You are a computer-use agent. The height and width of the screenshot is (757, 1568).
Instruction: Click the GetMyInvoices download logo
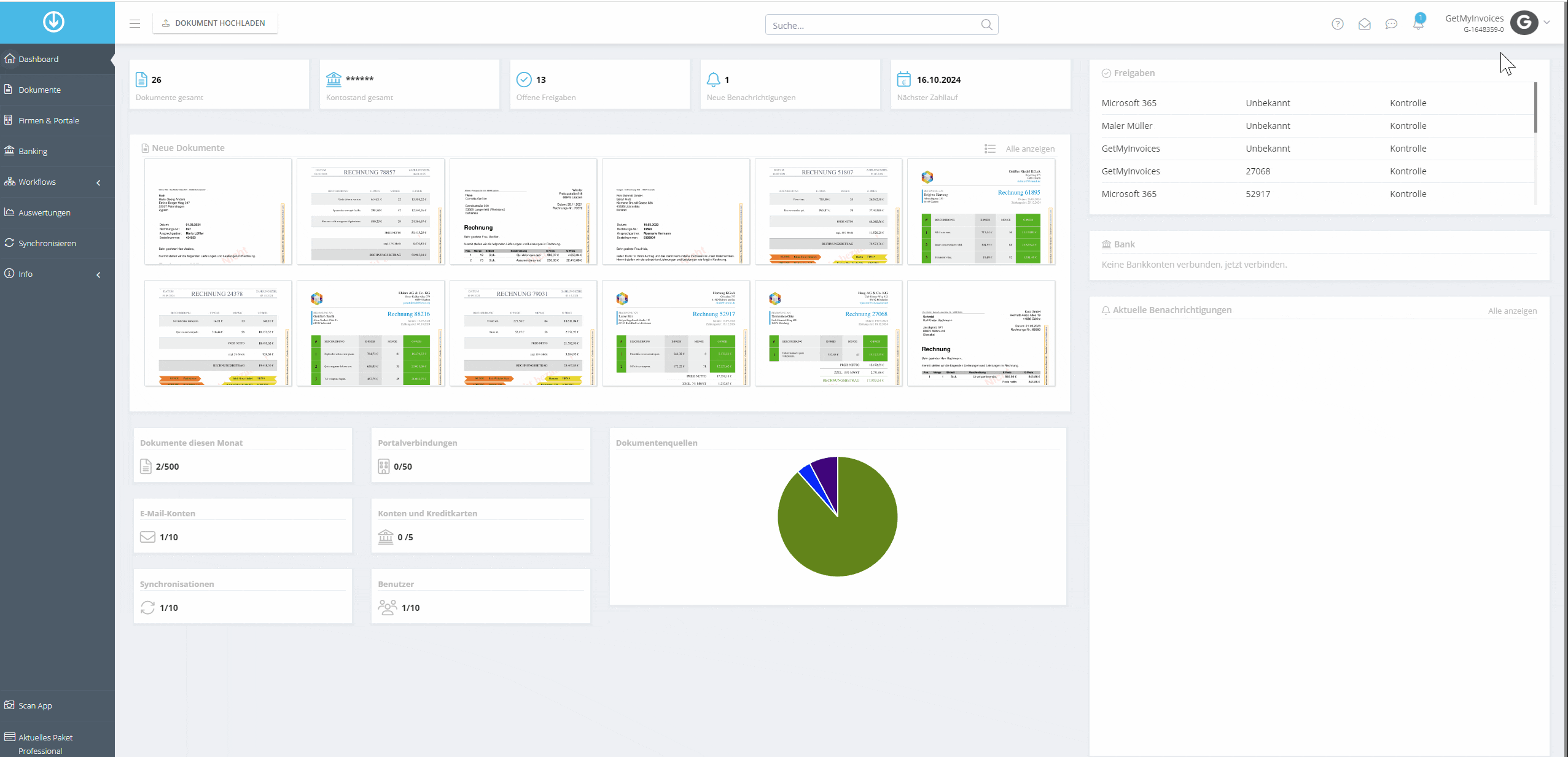tap(53, 22)
